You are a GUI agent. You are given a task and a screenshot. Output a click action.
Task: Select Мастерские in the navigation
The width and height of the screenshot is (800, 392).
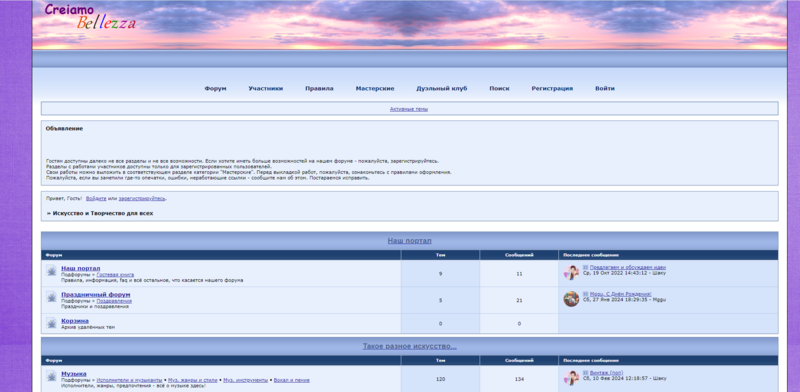[x=375, y=88]
